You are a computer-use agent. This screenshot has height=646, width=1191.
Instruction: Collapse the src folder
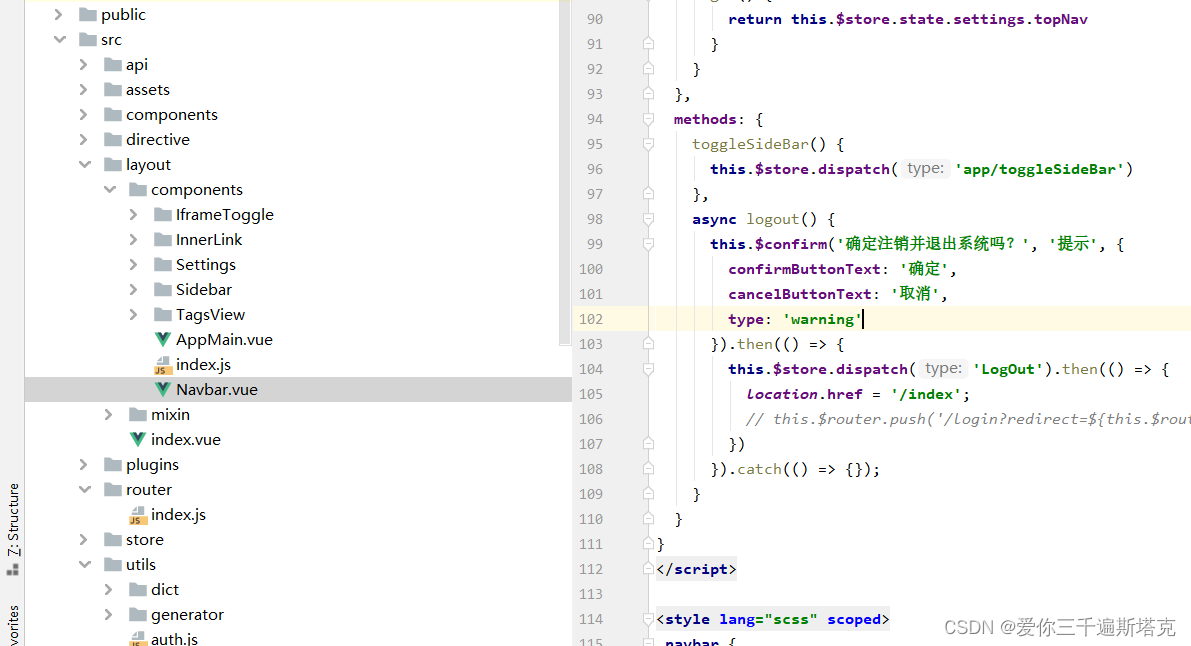click(x=60, y=40)
